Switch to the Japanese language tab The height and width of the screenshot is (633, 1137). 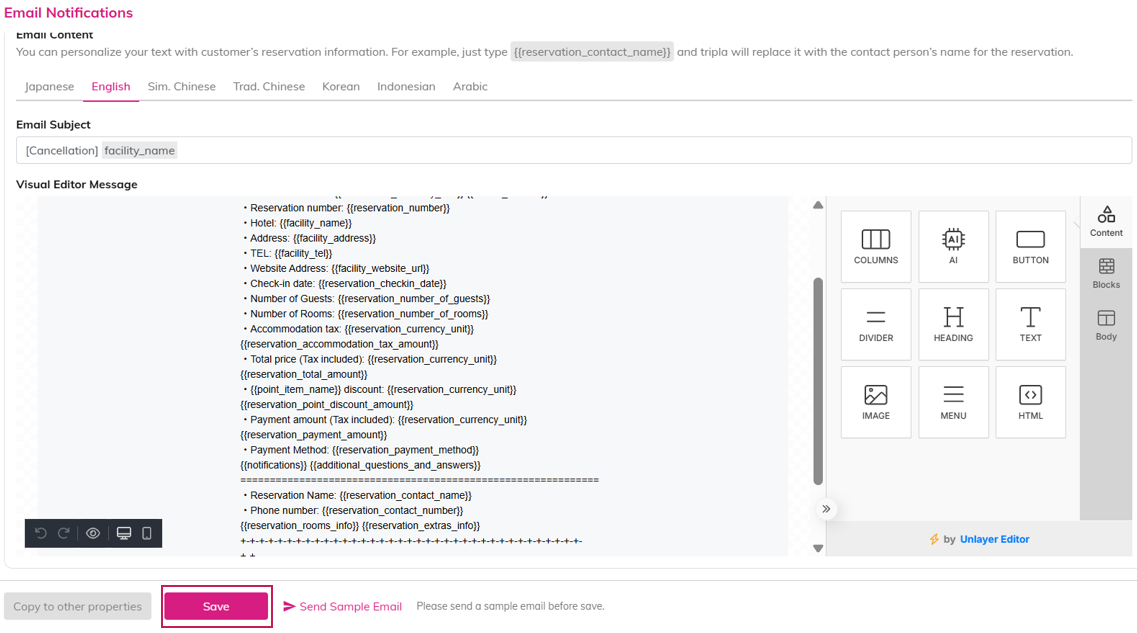click(x=49, y=86)
